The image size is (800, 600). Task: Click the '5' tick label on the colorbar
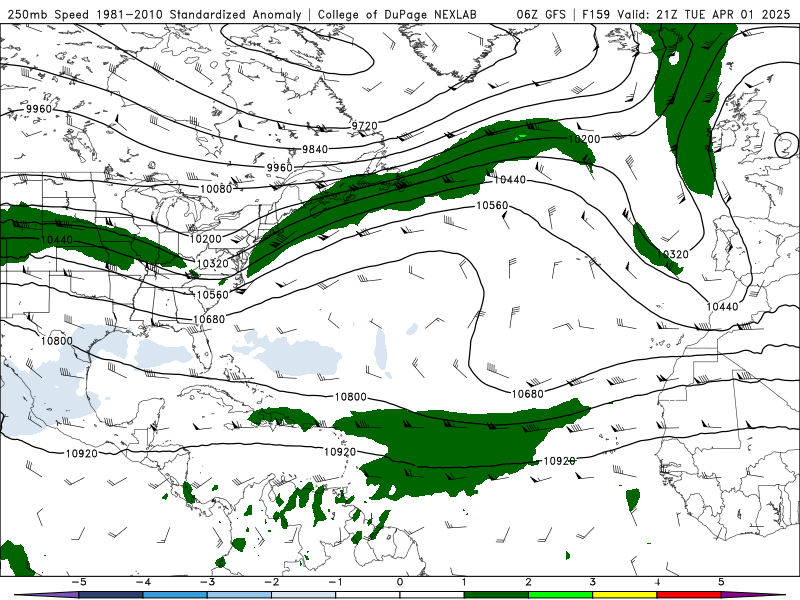coord(721,582)
